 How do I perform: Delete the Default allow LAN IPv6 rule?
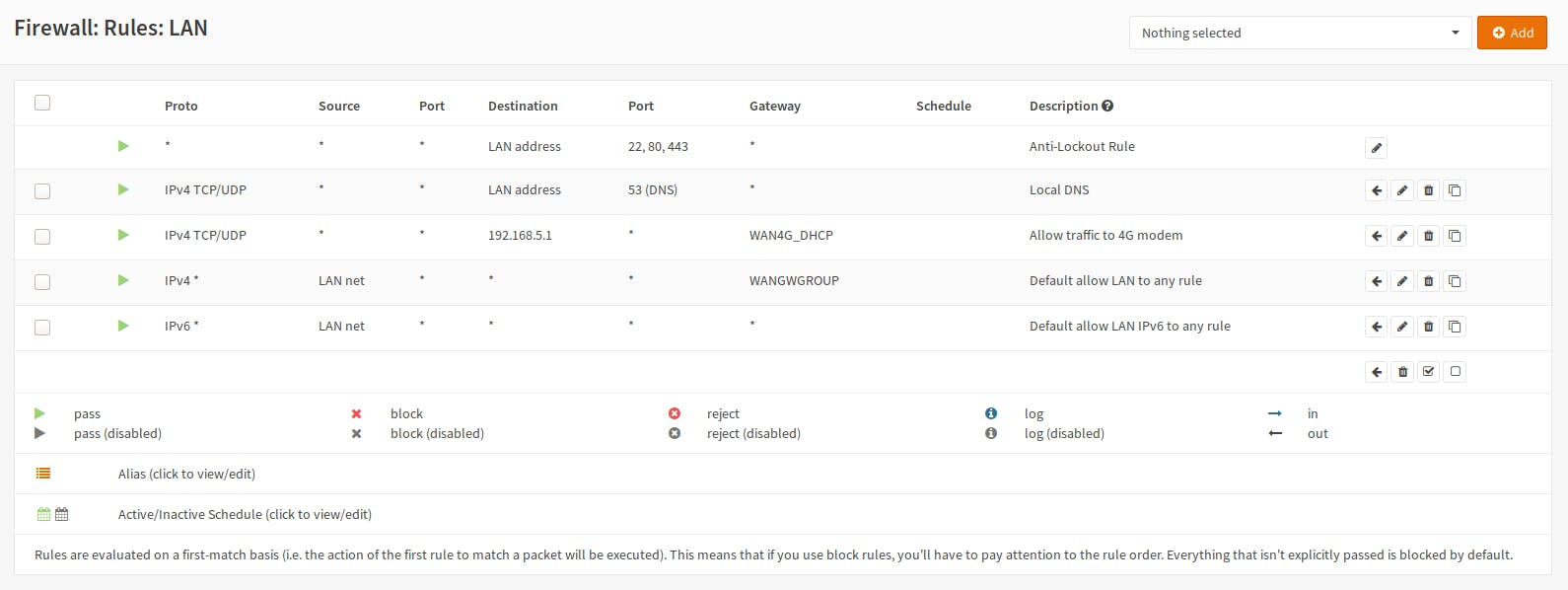tap(1428, 327)
